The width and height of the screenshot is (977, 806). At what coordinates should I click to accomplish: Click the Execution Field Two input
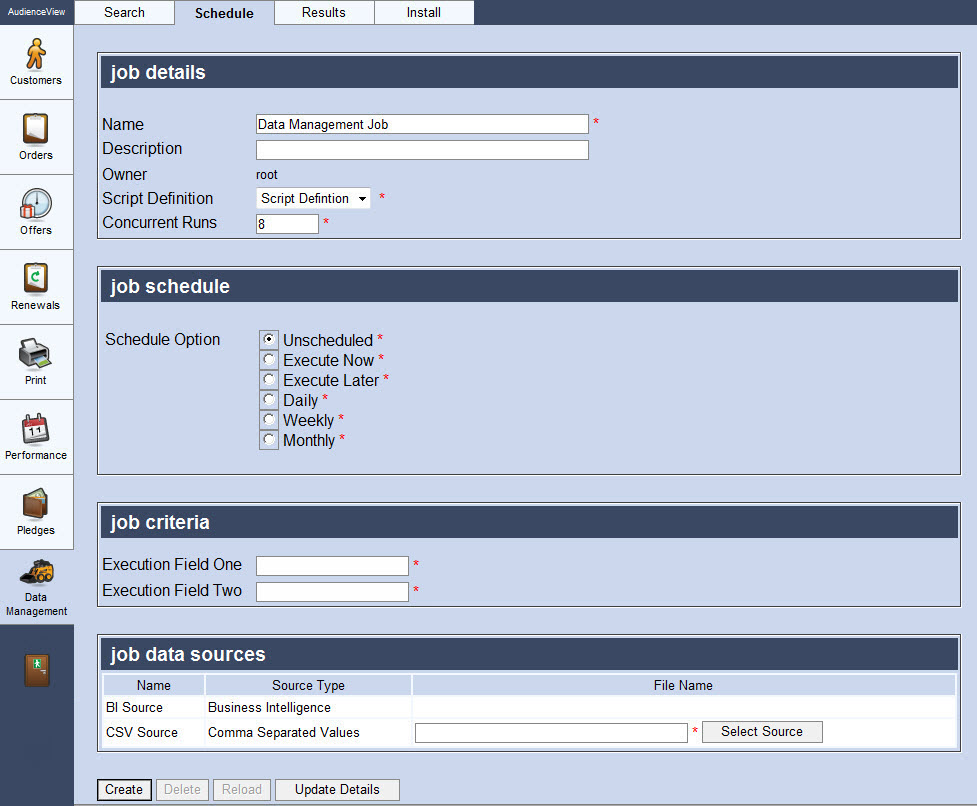click(332, 592)
